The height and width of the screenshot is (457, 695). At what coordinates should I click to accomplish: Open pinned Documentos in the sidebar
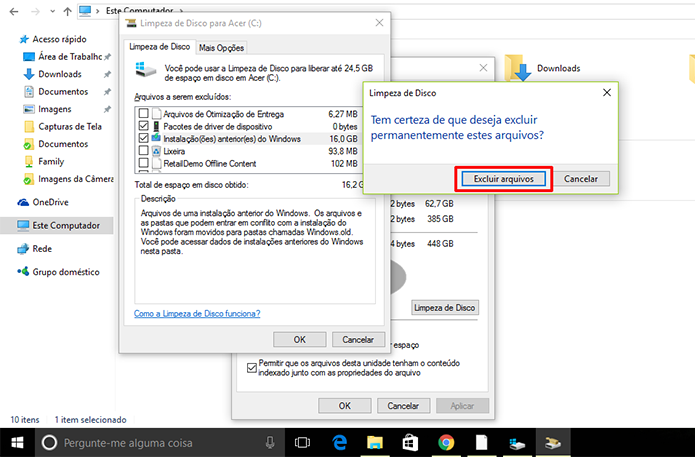[63, 91]
